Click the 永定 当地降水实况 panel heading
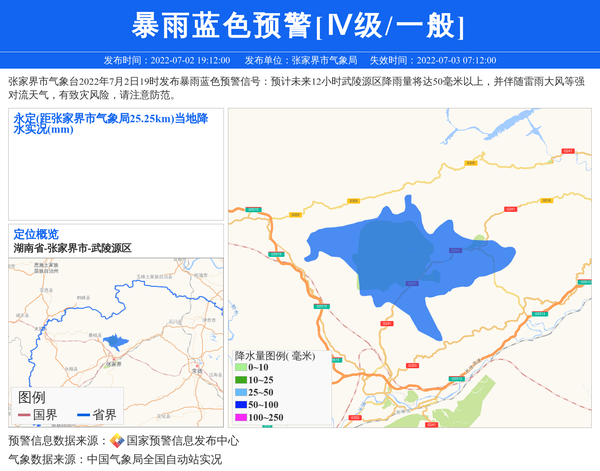The image size is (600, 471). click(x=110, y=123)
